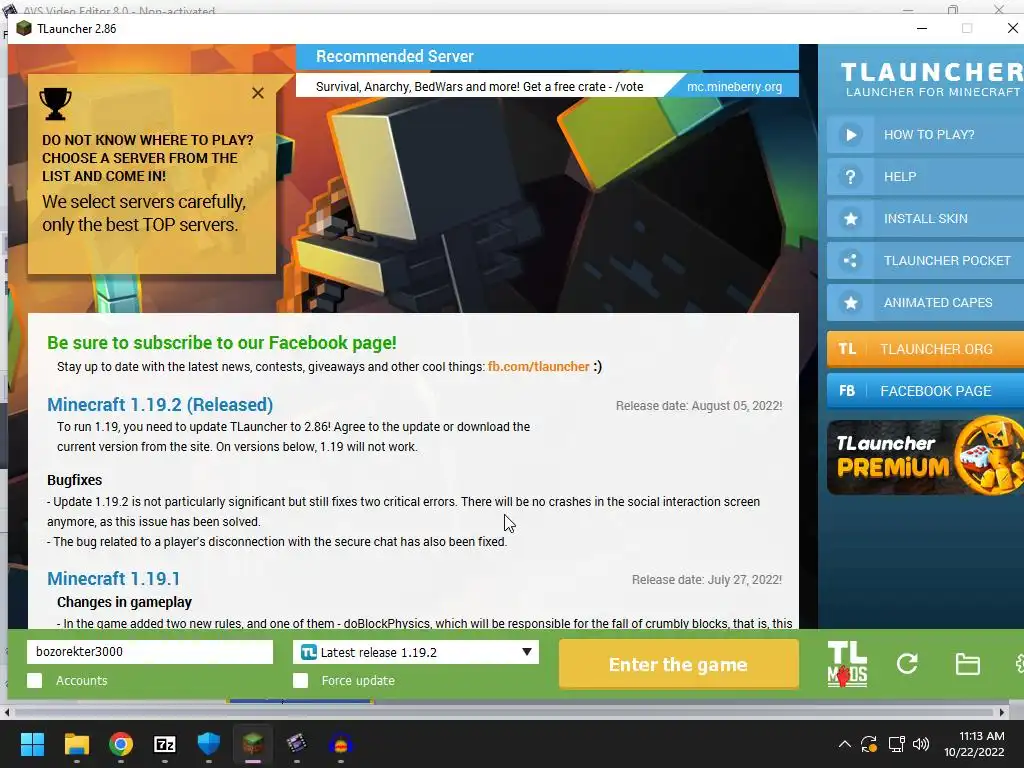Click the TLauncher Minecraft block taskbar icon
The image size is (1024, 768).
point(253,744)
